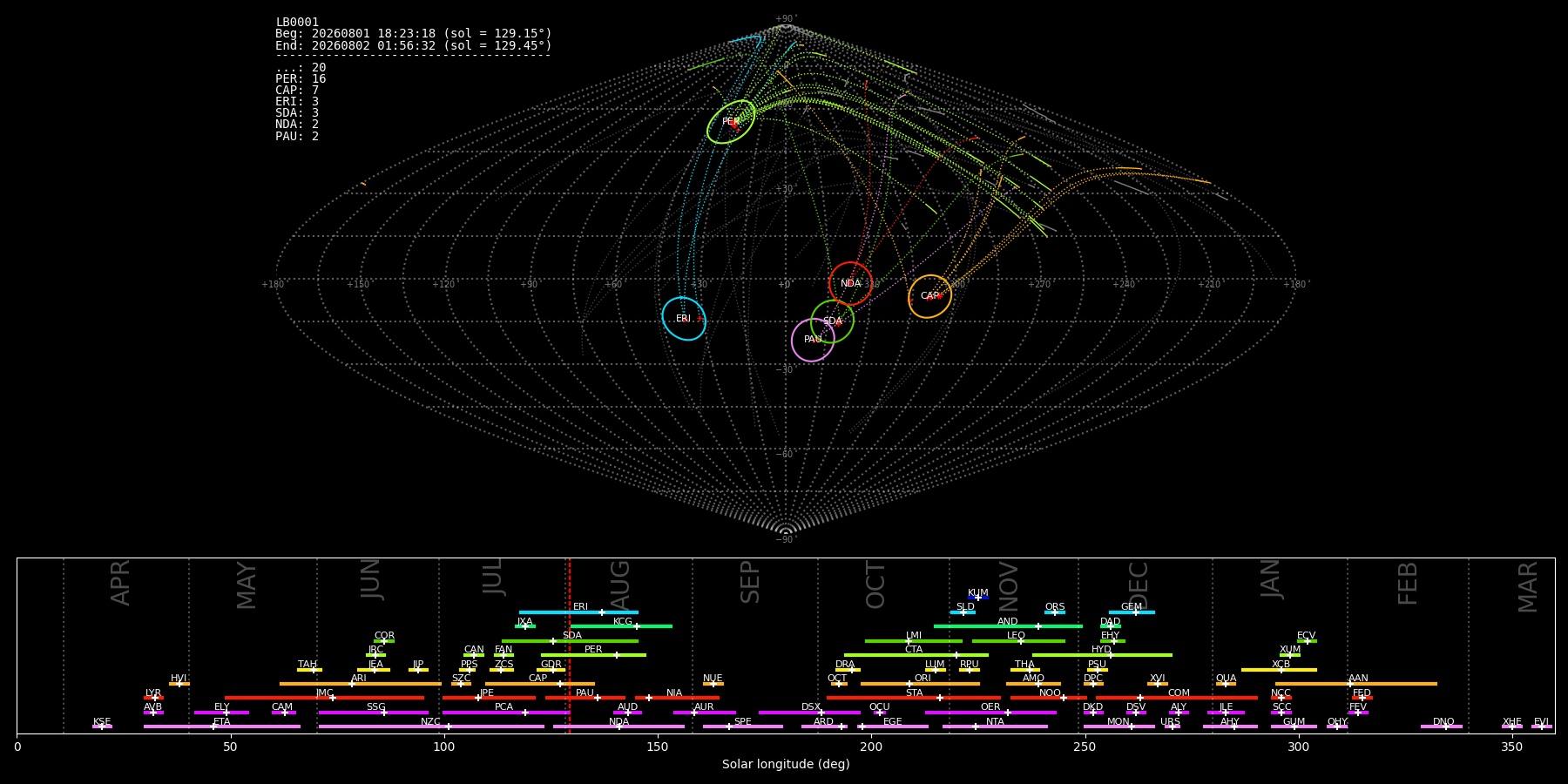This screenshot has width=1568, height=784.
Task: Click the Solar longitude axis label
Action: coord(786,765)
